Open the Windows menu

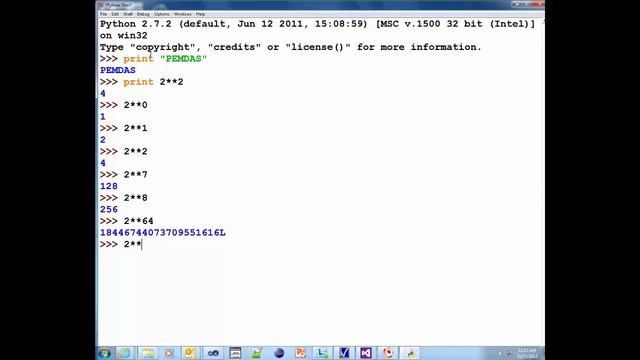(x=182, y=14)
